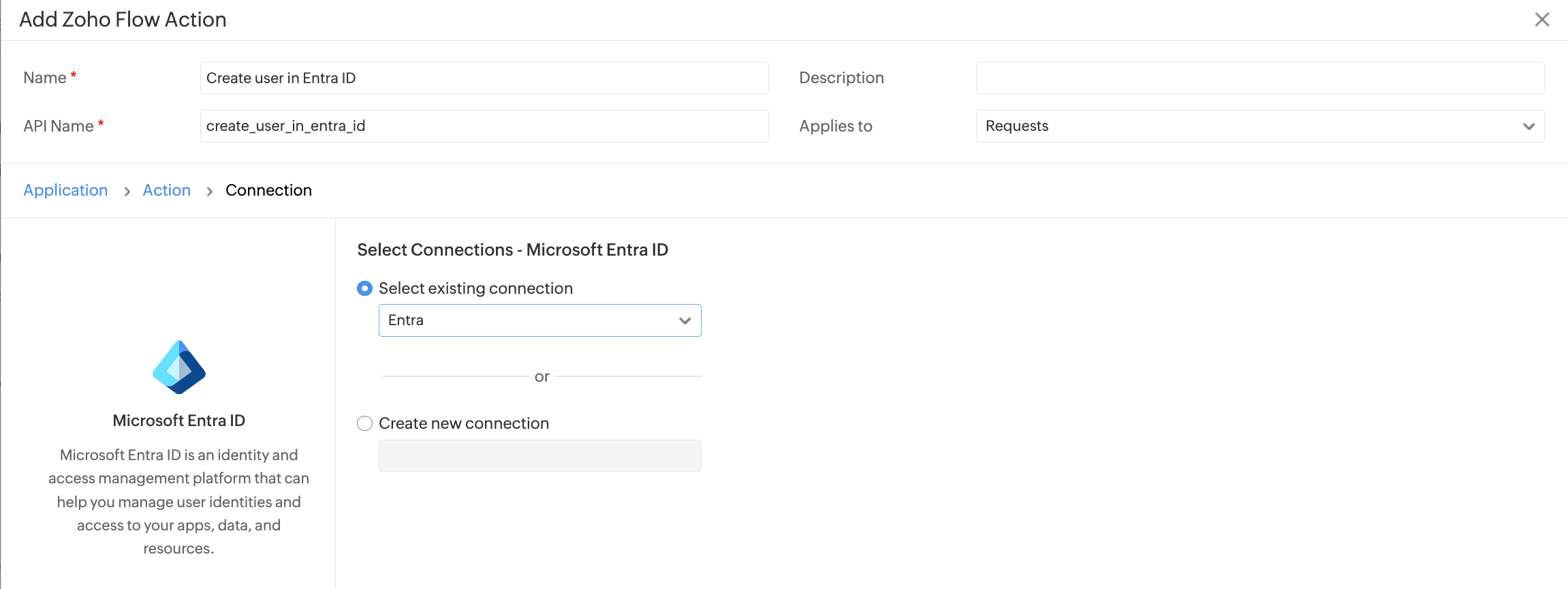Click the Microsoft Entra ID logo icon
The height and width of the screenshot is (589, 1568).
coord(179,367)
